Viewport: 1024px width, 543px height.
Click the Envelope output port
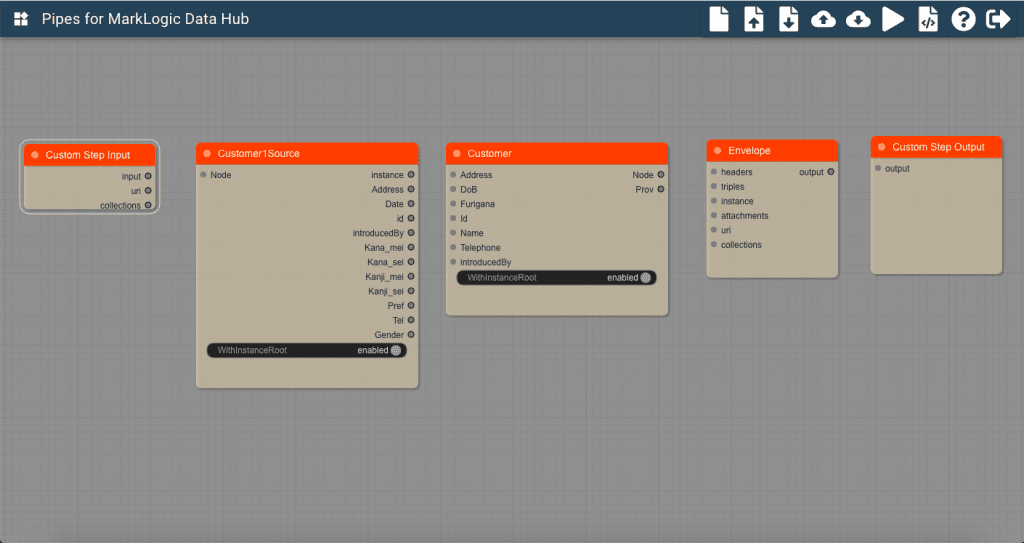830,172
